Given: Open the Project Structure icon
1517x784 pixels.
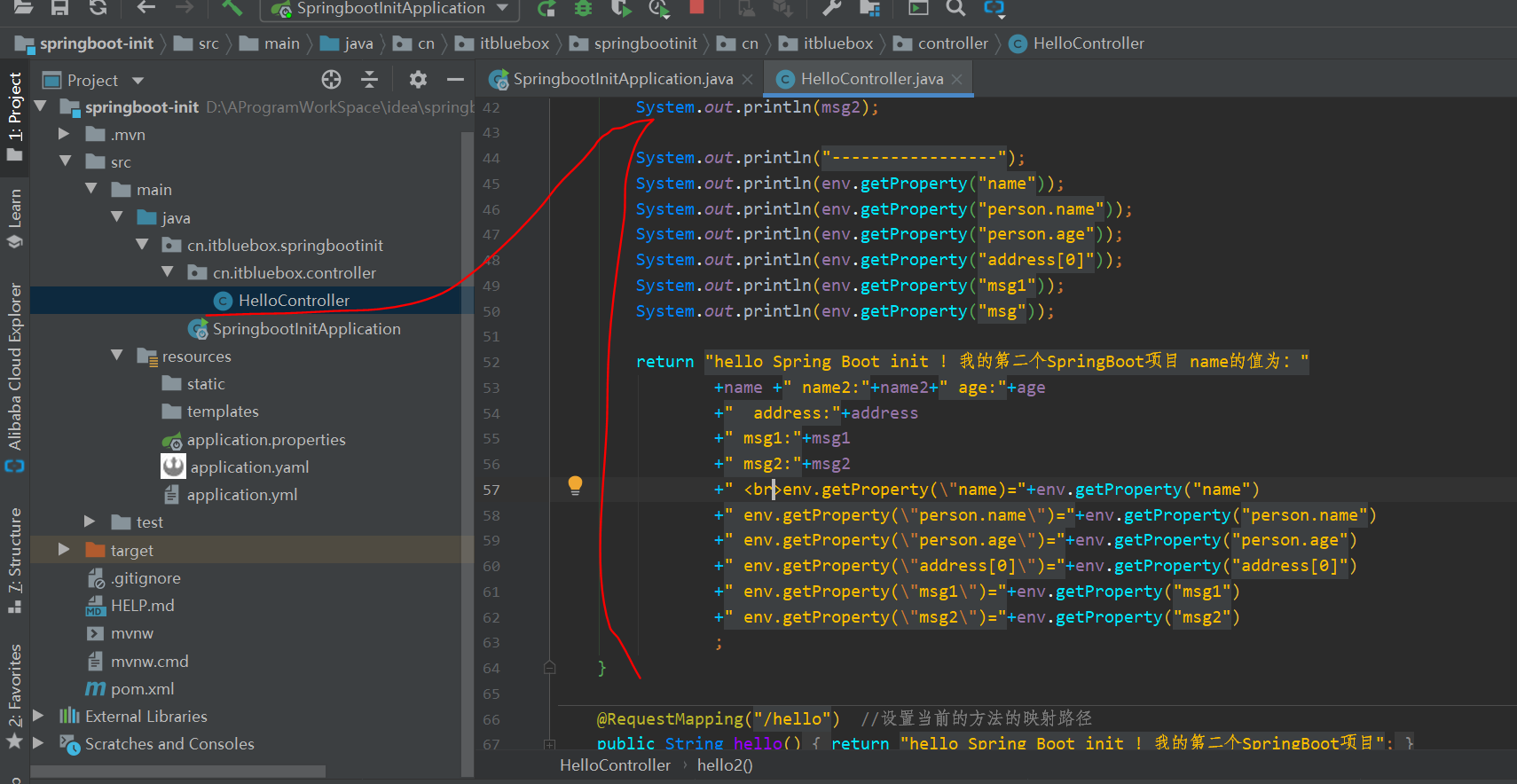Looking at the screenshot, I should click(x=869, y=8).
